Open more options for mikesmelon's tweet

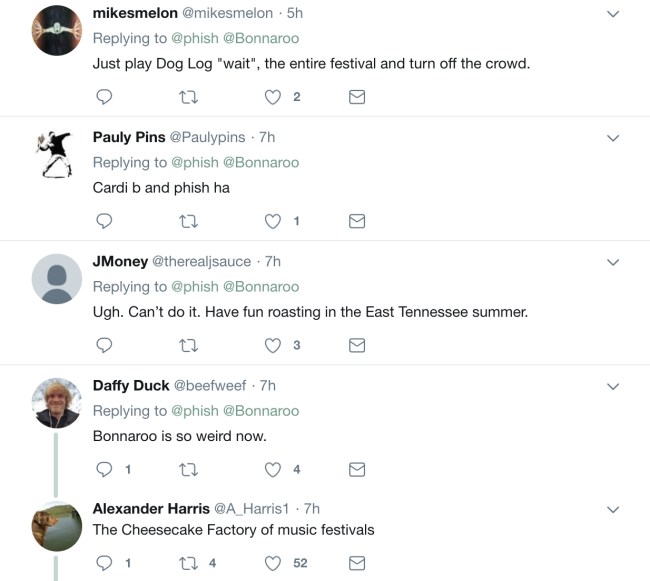point(613,14)
